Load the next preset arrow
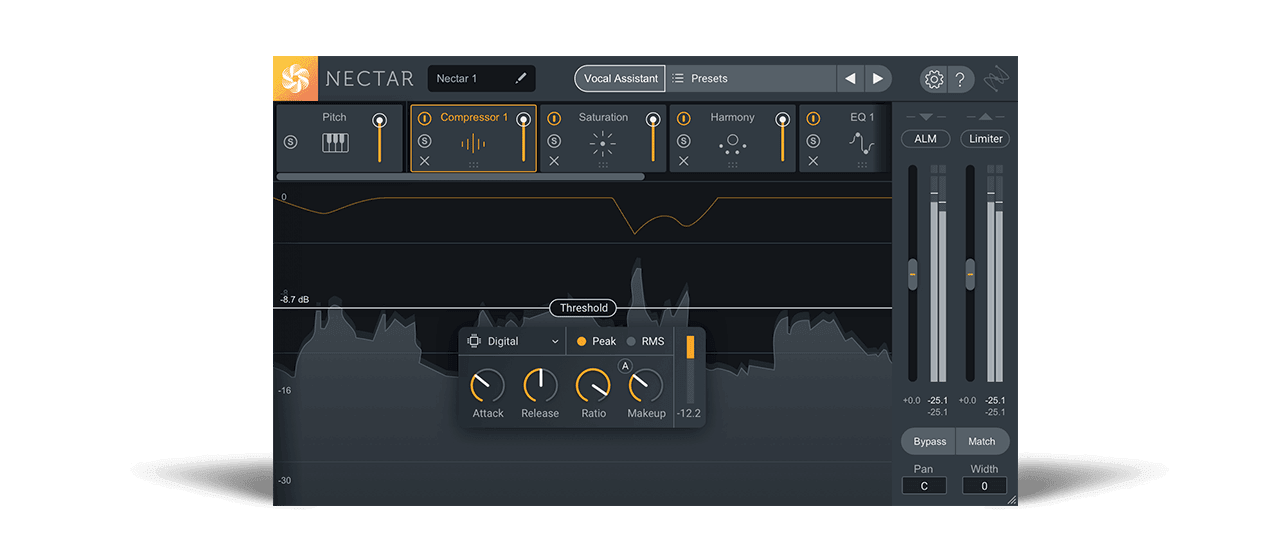 (877, 78)
